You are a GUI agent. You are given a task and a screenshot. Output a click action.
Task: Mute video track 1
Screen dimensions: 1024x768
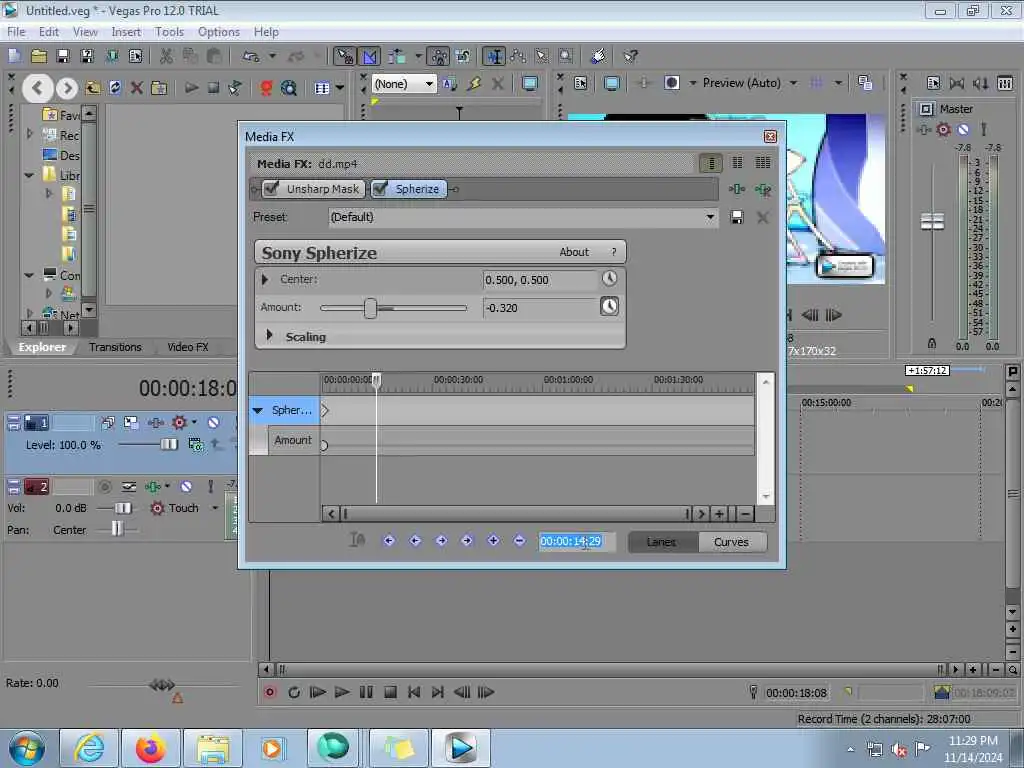point(214,423)
